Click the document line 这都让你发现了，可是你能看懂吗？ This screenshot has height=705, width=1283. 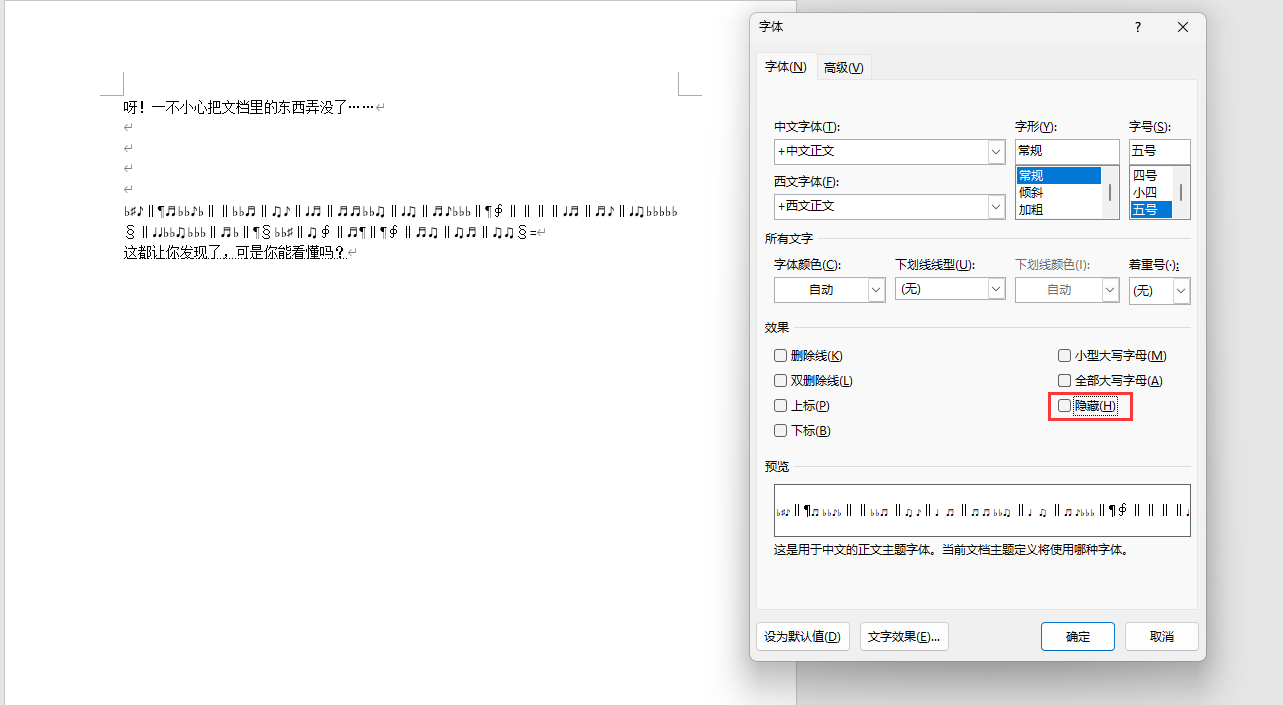pos(234,253)
